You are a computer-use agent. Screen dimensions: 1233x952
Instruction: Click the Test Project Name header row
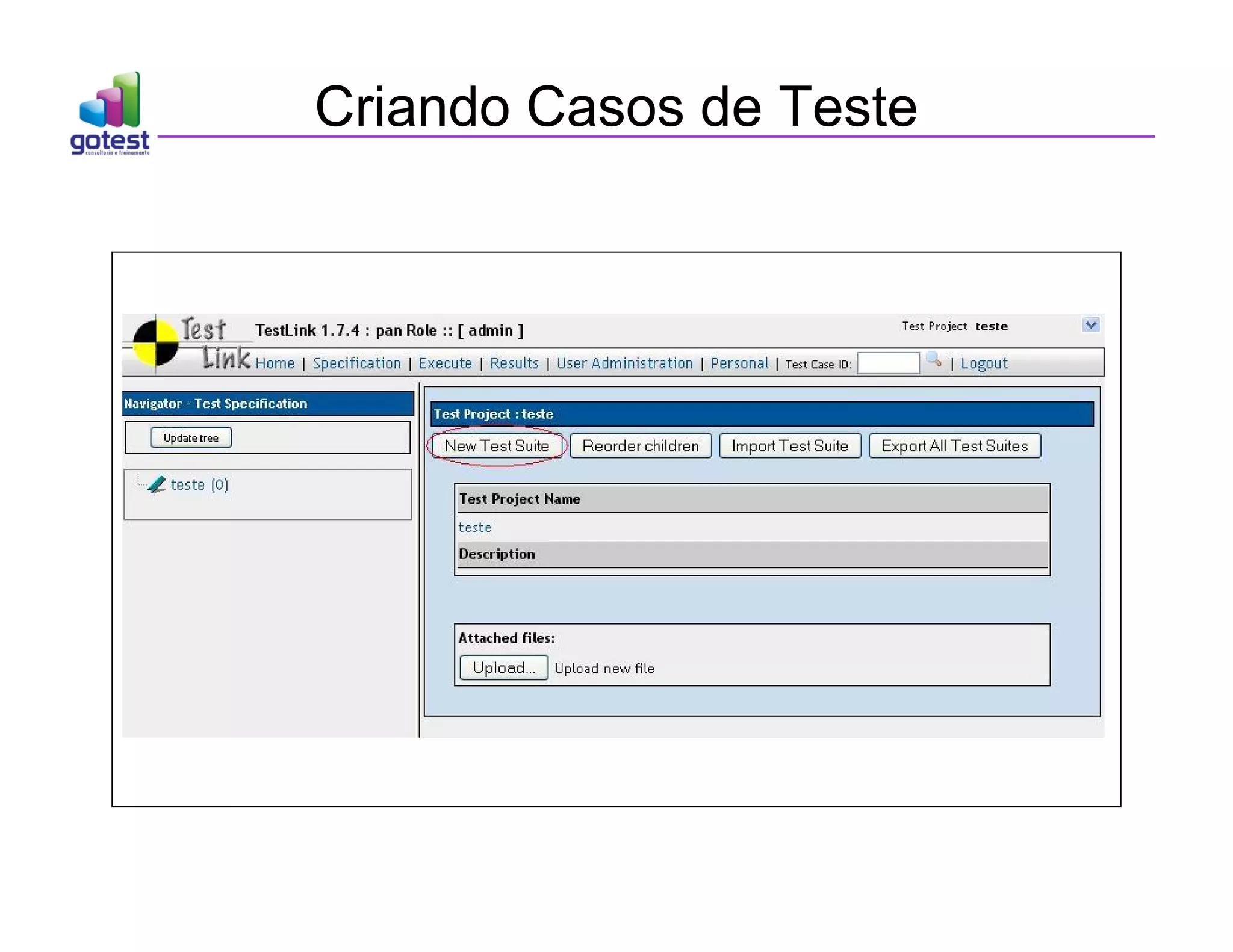(x=752, y=499)
